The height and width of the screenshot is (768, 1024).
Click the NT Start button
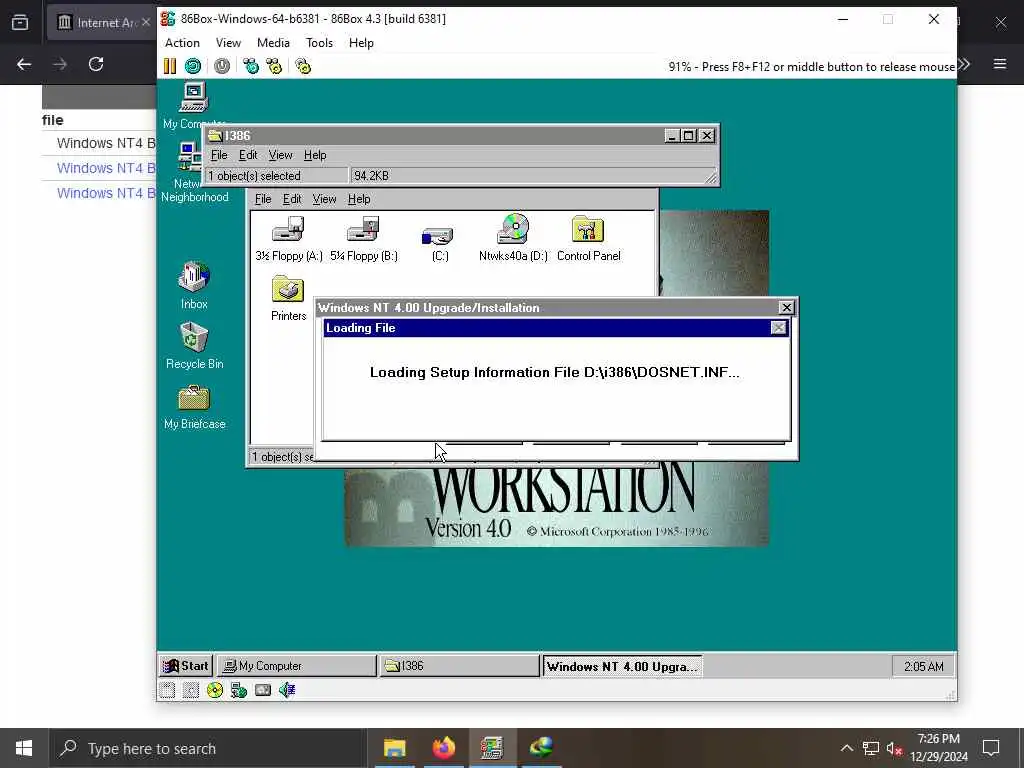click(186, 665)
